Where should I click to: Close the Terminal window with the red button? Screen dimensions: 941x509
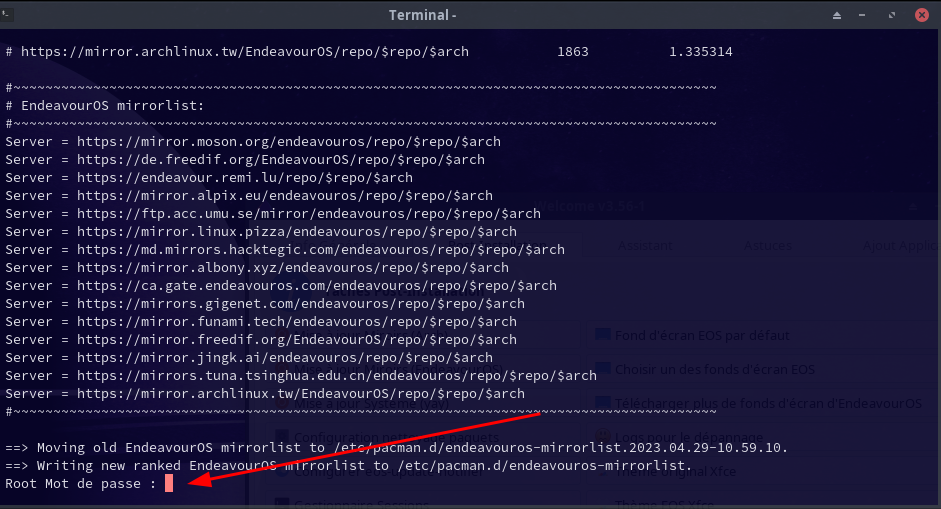pyautogui.click(x=920, y=15)
